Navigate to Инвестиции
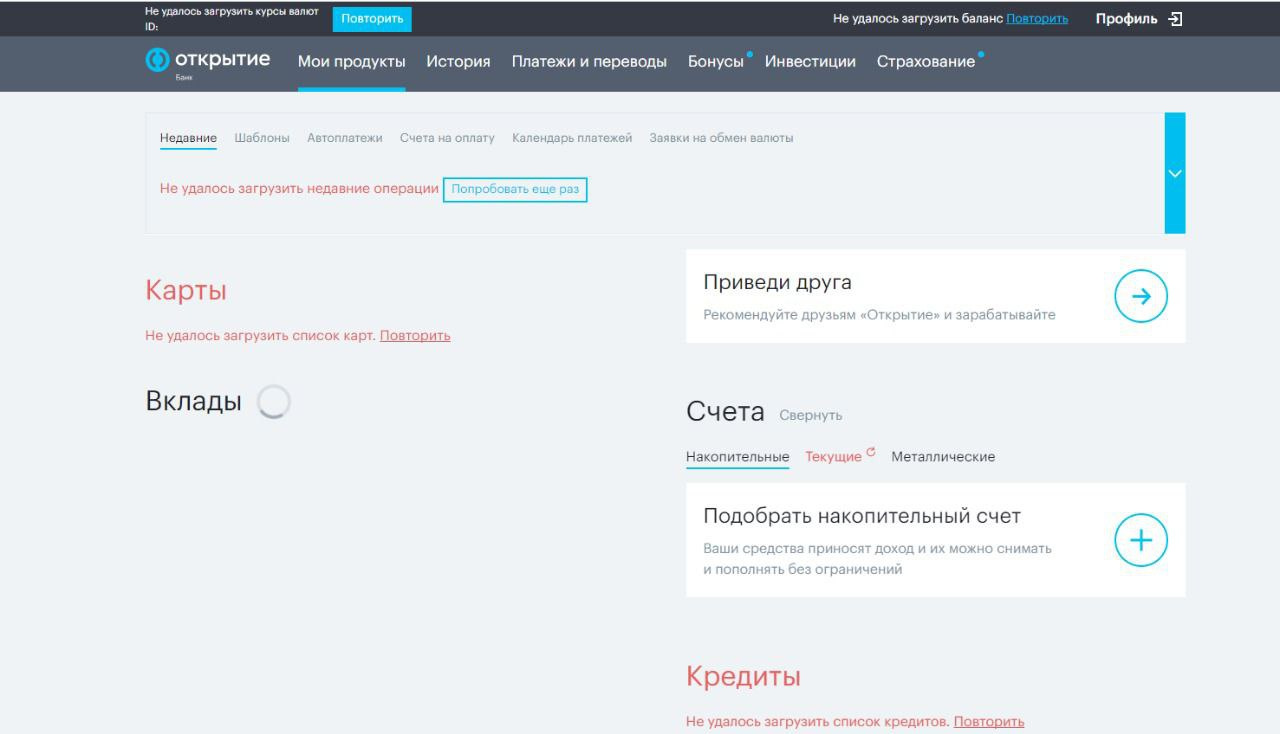The width and height of the screenshot is (1280, 734). 810,62
